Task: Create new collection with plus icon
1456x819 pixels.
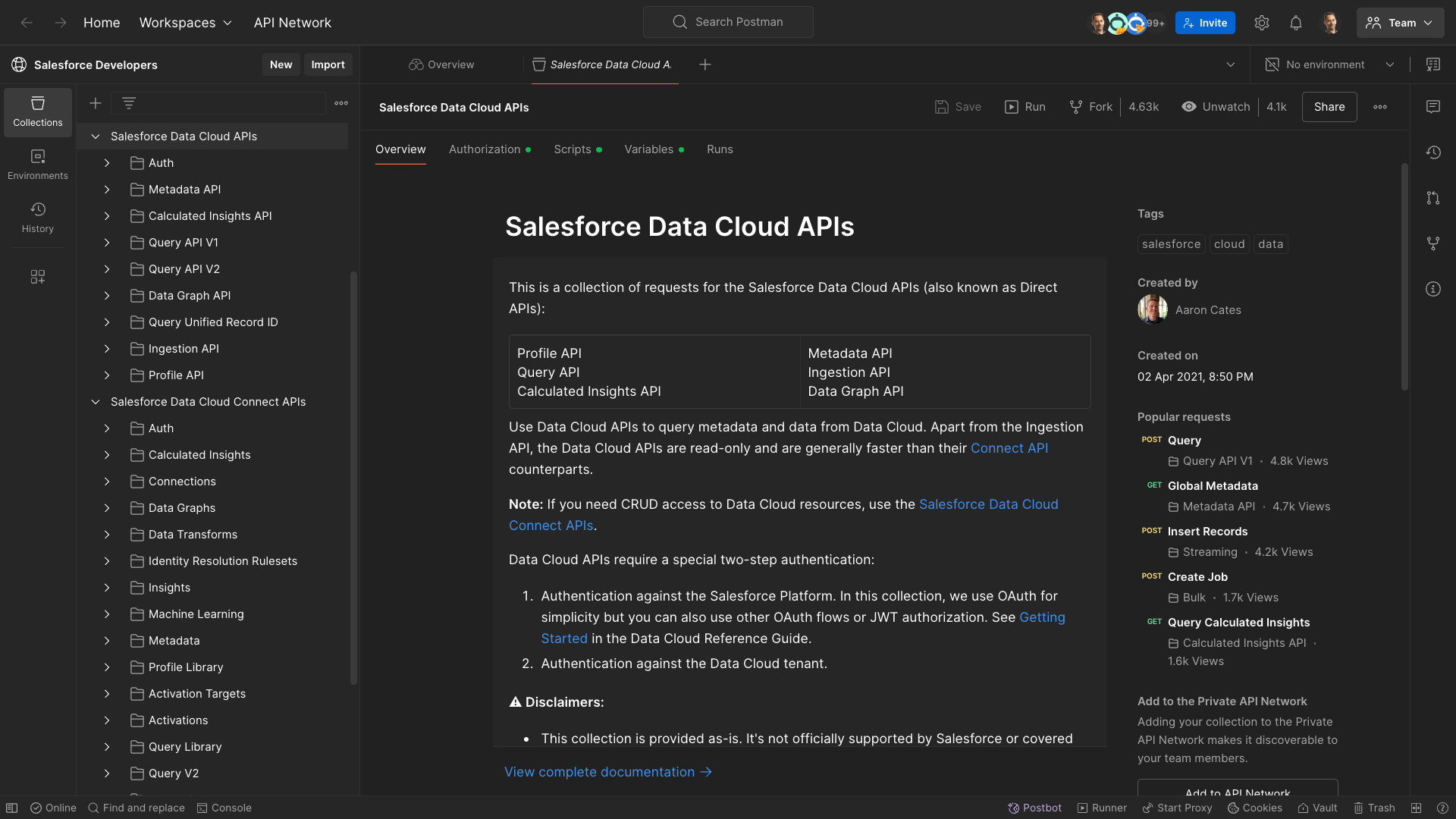Action: click(x=96, y=103)
